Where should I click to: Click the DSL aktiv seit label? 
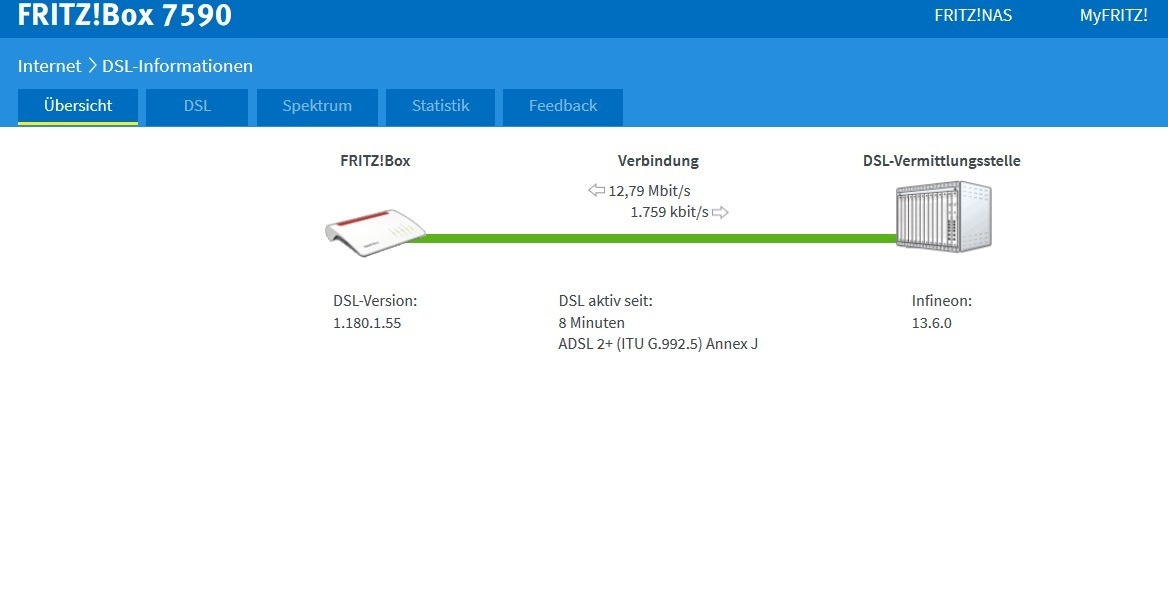[x=606, y=301]
